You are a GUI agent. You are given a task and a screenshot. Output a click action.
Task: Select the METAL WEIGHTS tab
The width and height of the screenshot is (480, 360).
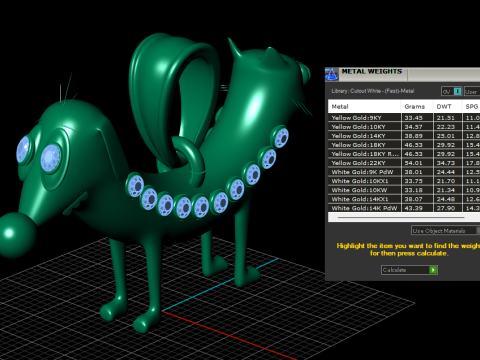coord(372,71)
